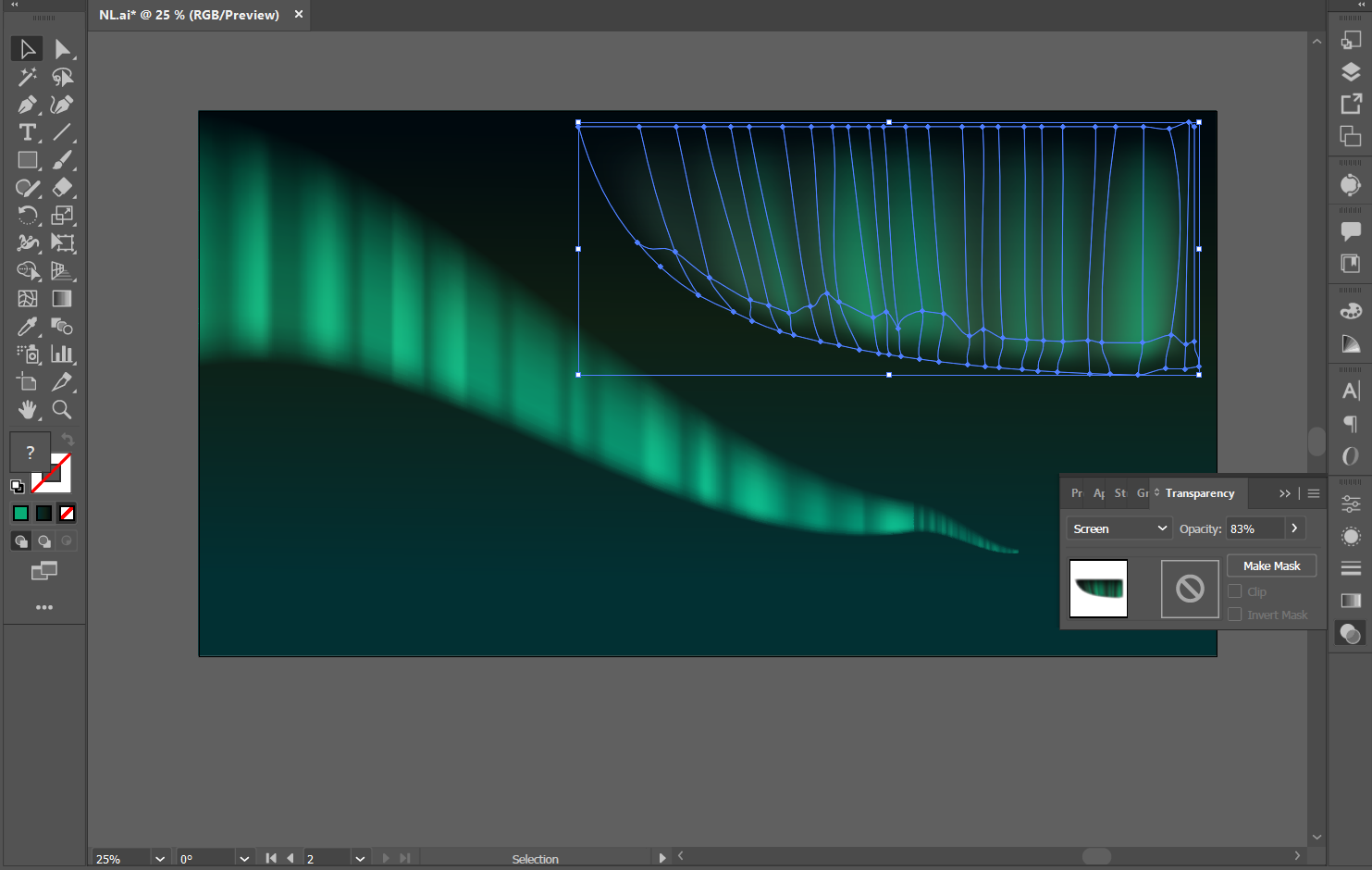The width and height of the screenshot is (1372, 870).
Task: Expand collapsed panel tabs chevron
Action: click(1285, 493)
